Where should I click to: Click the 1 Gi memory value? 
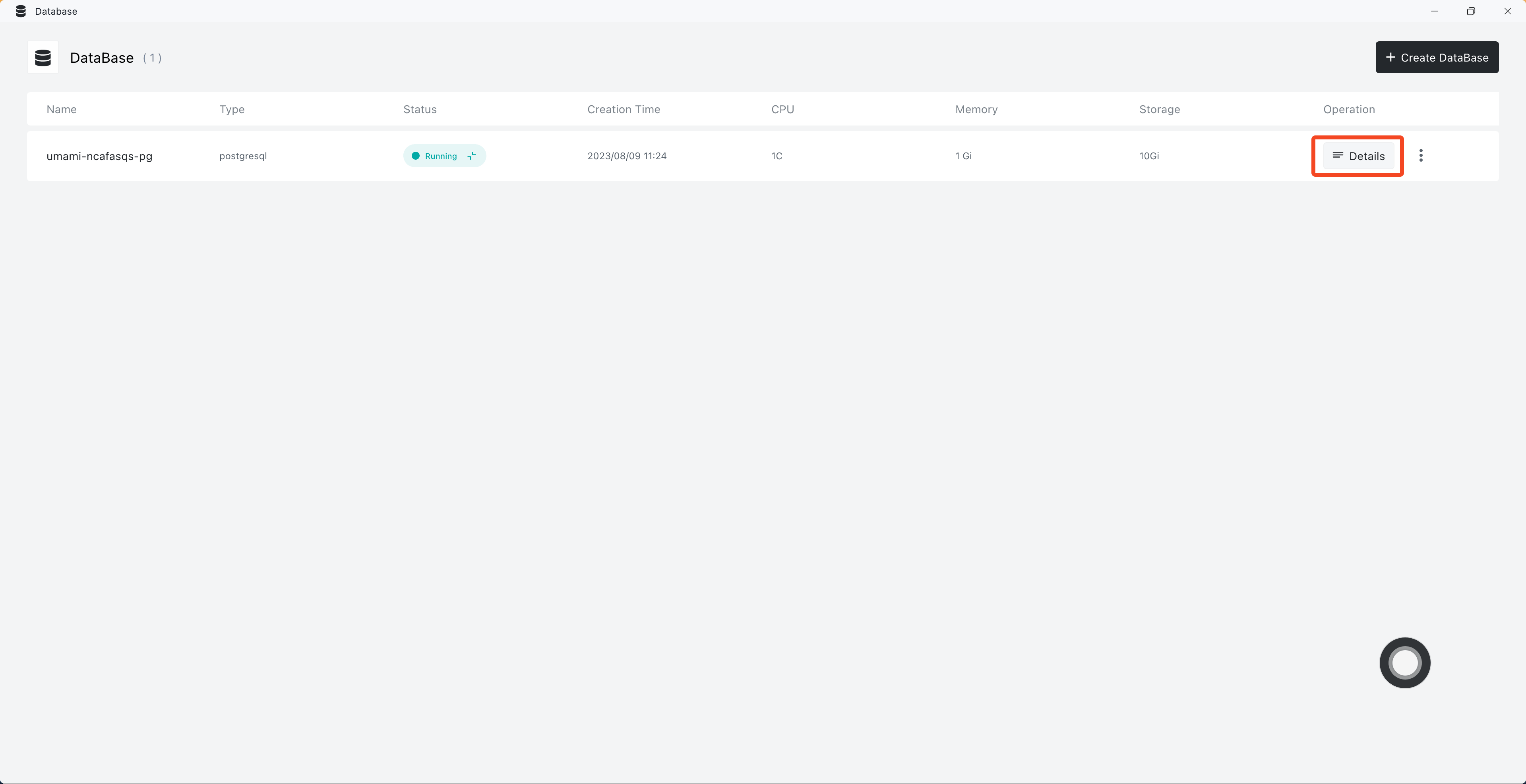point(963,156)
